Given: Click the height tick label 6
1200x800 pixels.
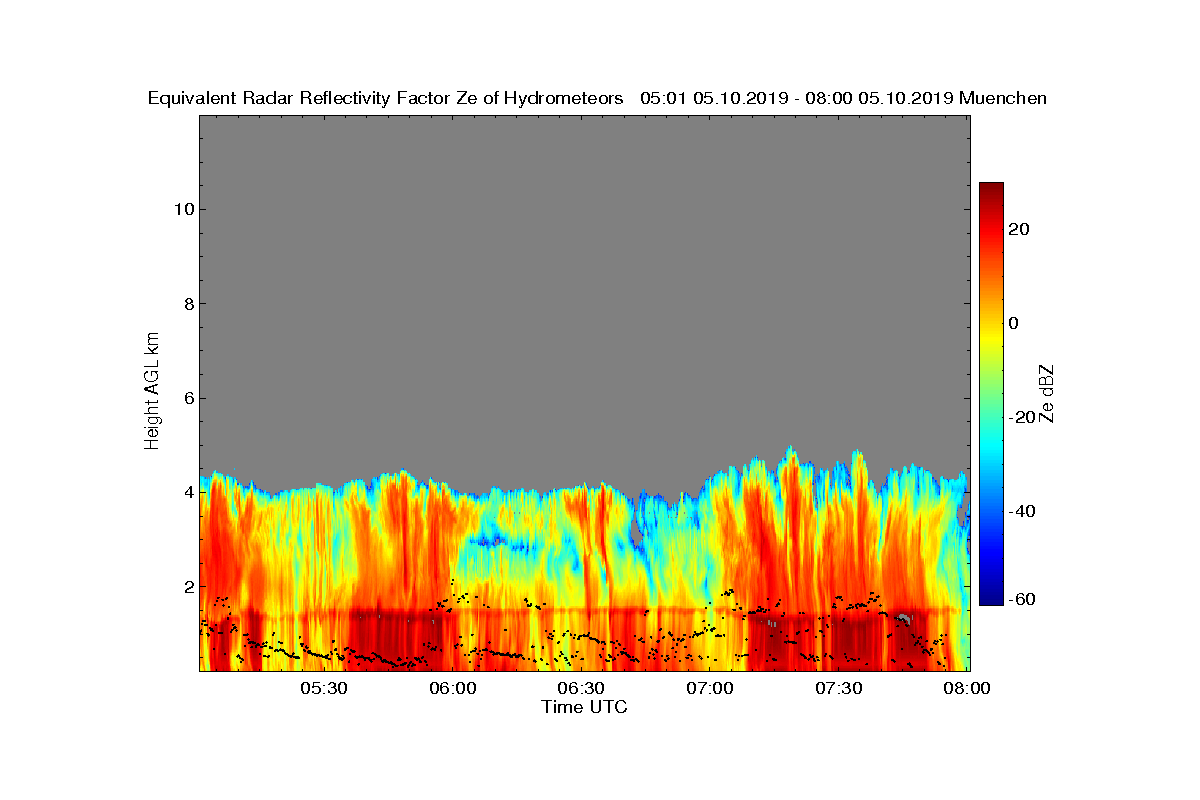Looking at the screenshot, I should point(188,398).
